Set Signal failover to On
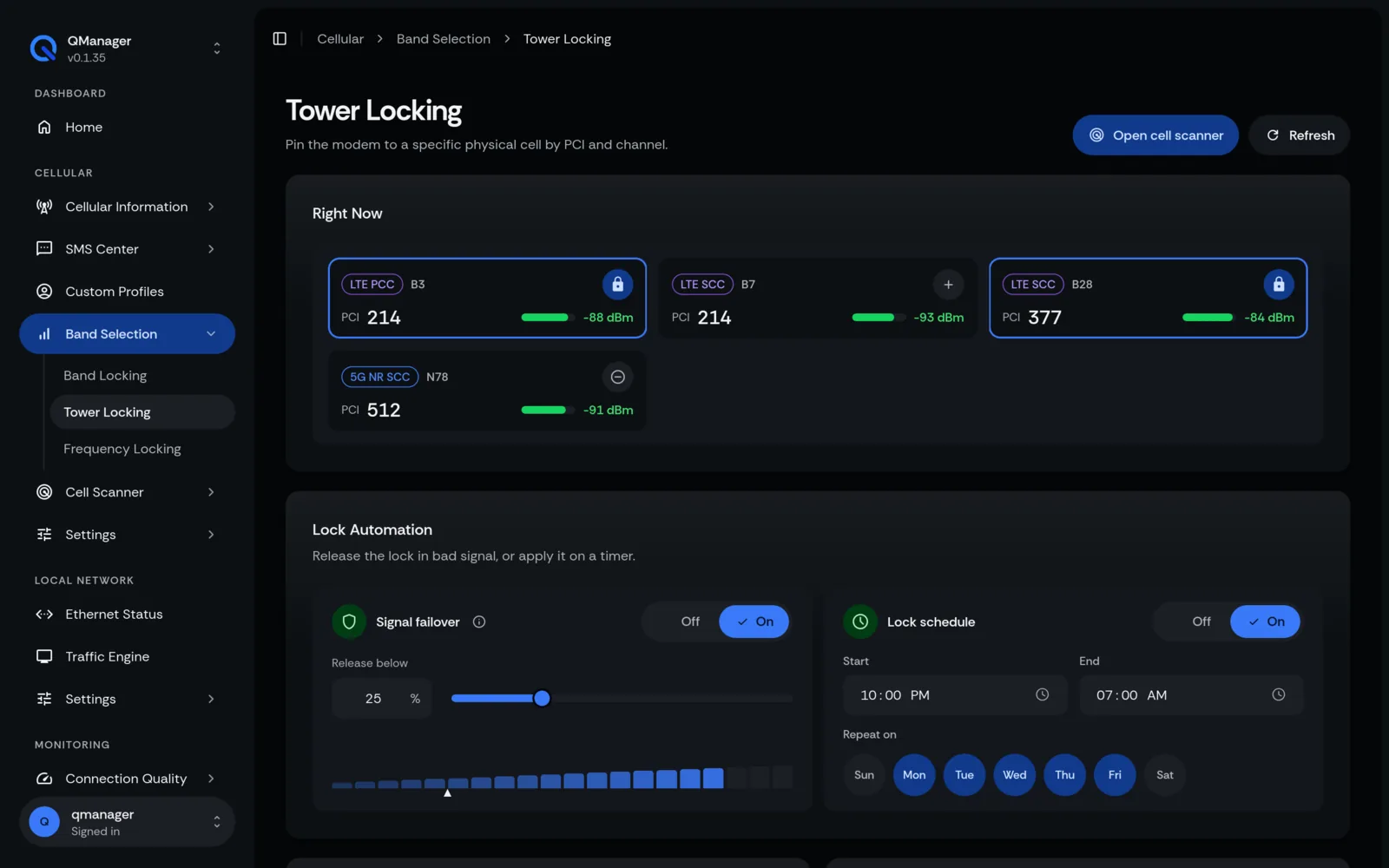The image size is (1389, 868). pyautogui.click(x=754, y=621)
